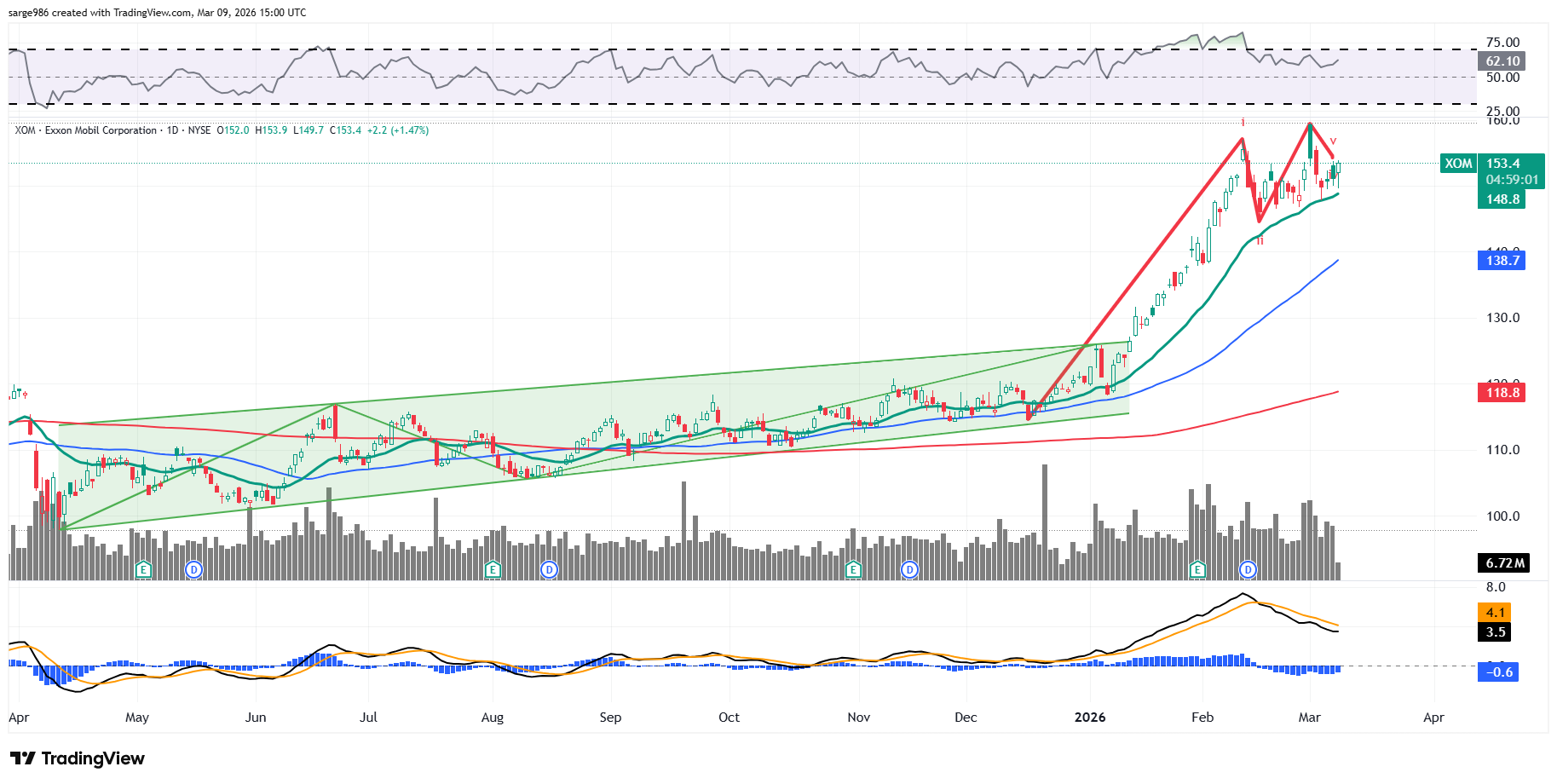
Task: Click the earnings E marker near February
Action: tap(1198, 569)
